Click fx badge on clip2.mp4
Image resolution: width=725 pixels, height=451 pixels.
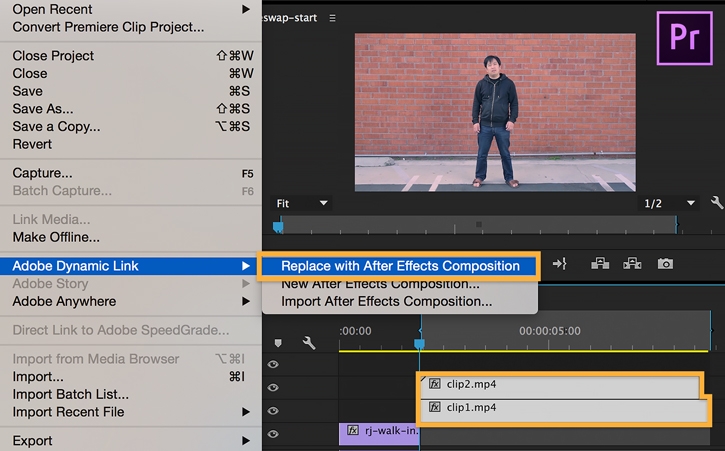(435, 383)
